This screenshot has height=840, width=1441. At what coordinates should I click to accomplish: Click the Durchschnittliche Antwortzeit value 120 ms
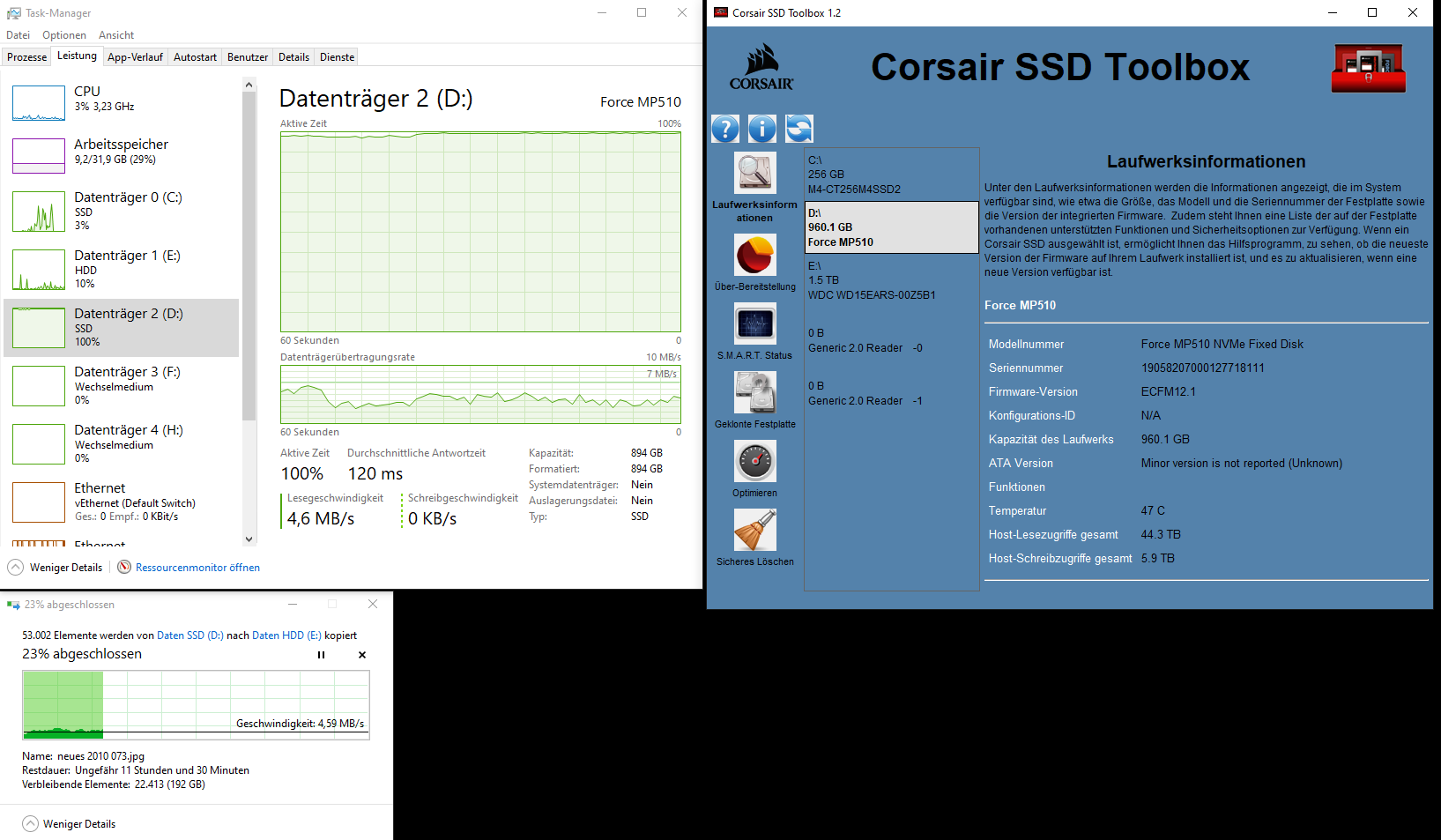click(375, 474)
